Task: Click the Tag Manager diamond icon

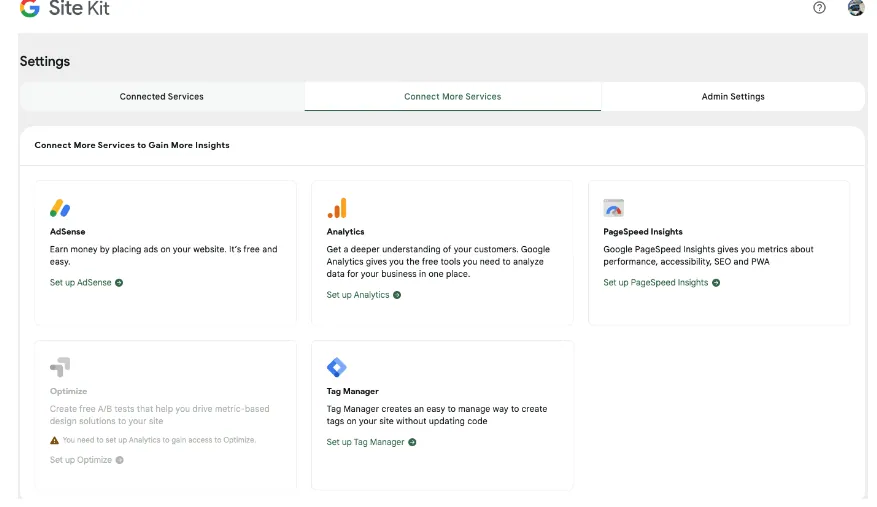Action: (337, 367)
